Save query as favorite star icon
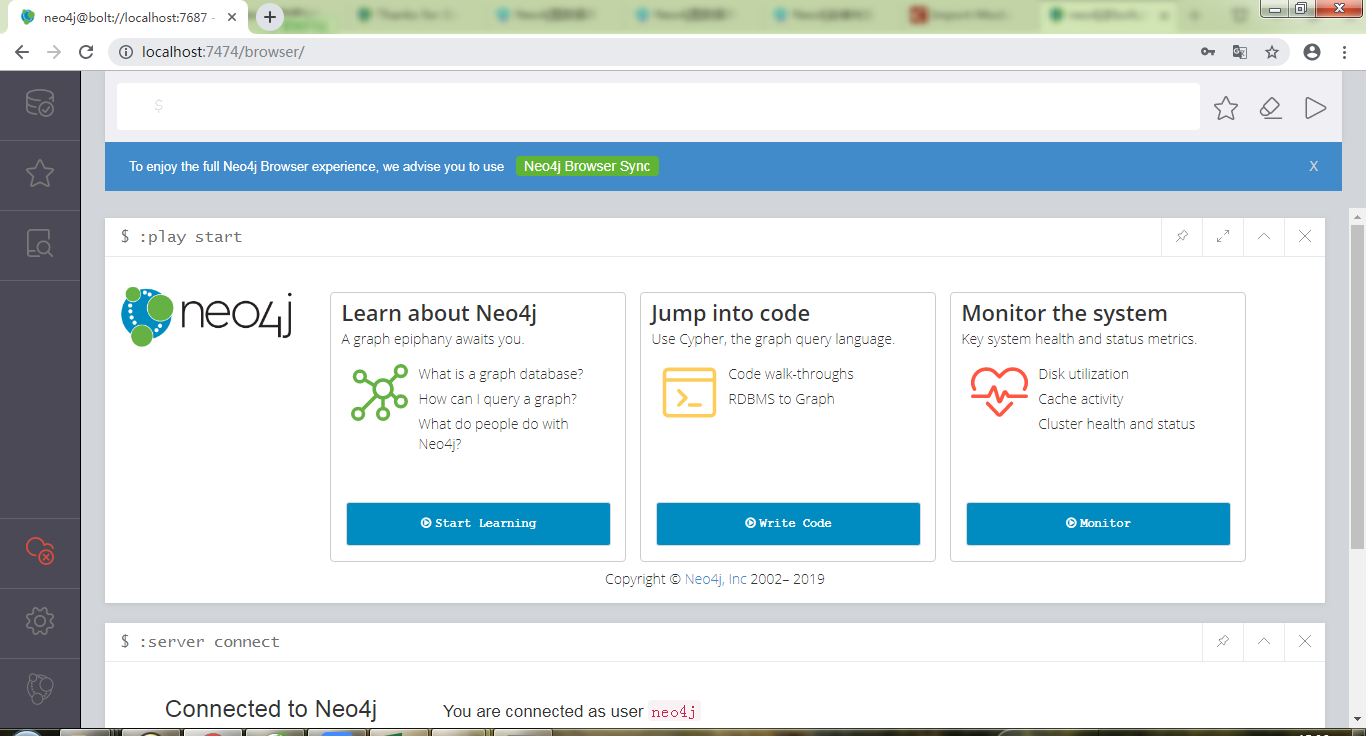This screenshot has width=1366, height=736. tap(1226, 108)
